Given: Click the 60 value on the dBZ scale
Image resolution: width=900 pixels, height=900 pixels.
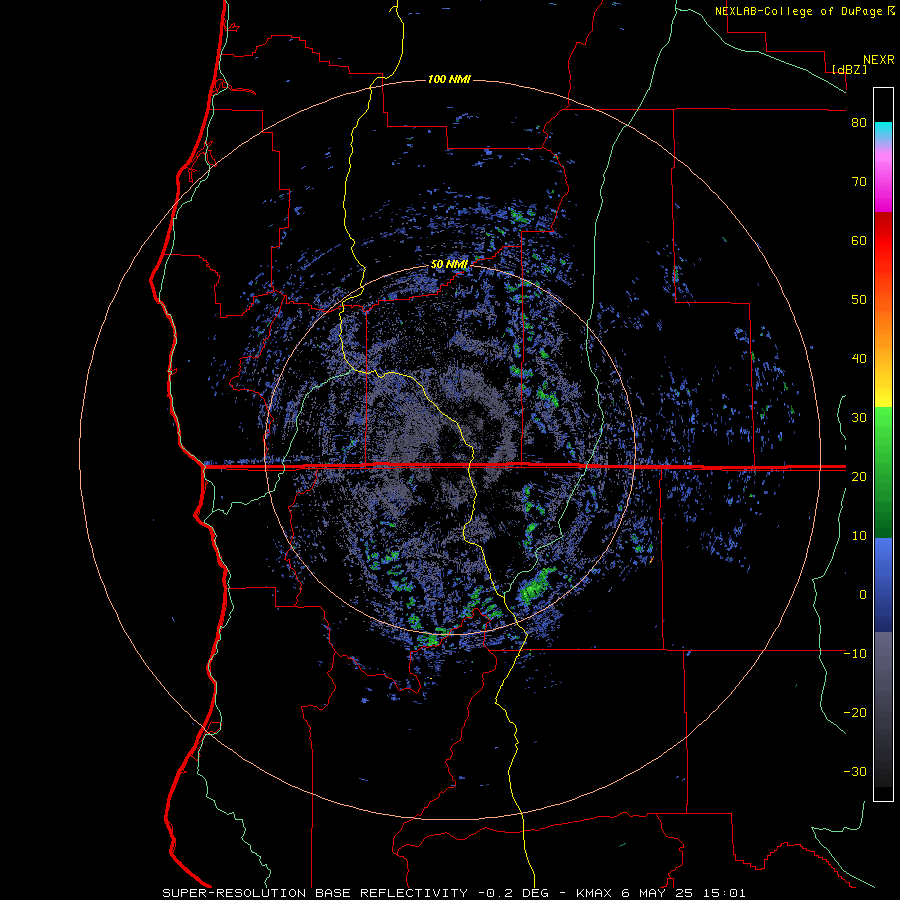Looking at the screenshot, I should (859, 240).
